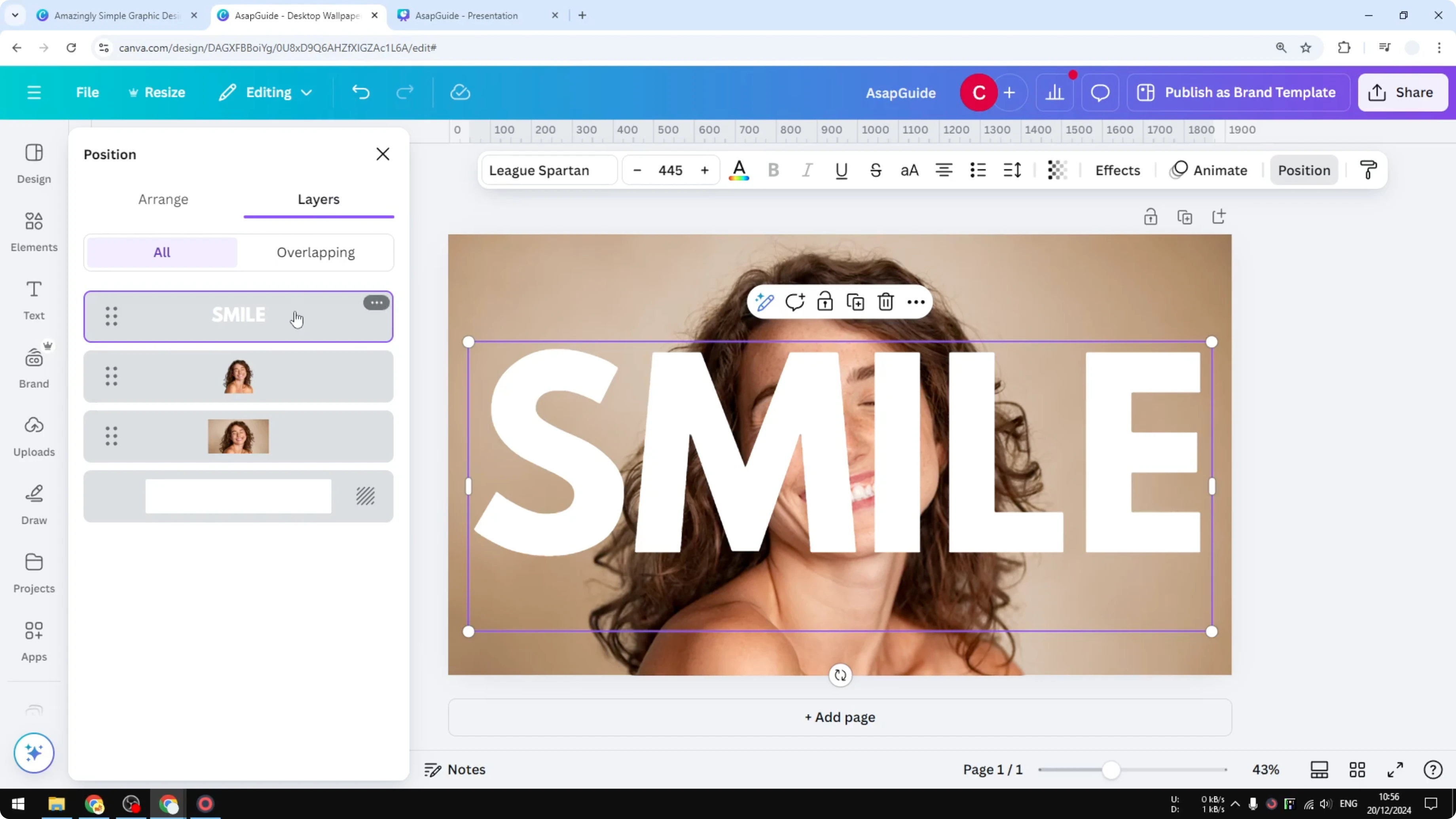The height and width of the screenshot is (819, 1456).
Task: Switch to the Arrange tab
Action: click(x=163, y=199)
